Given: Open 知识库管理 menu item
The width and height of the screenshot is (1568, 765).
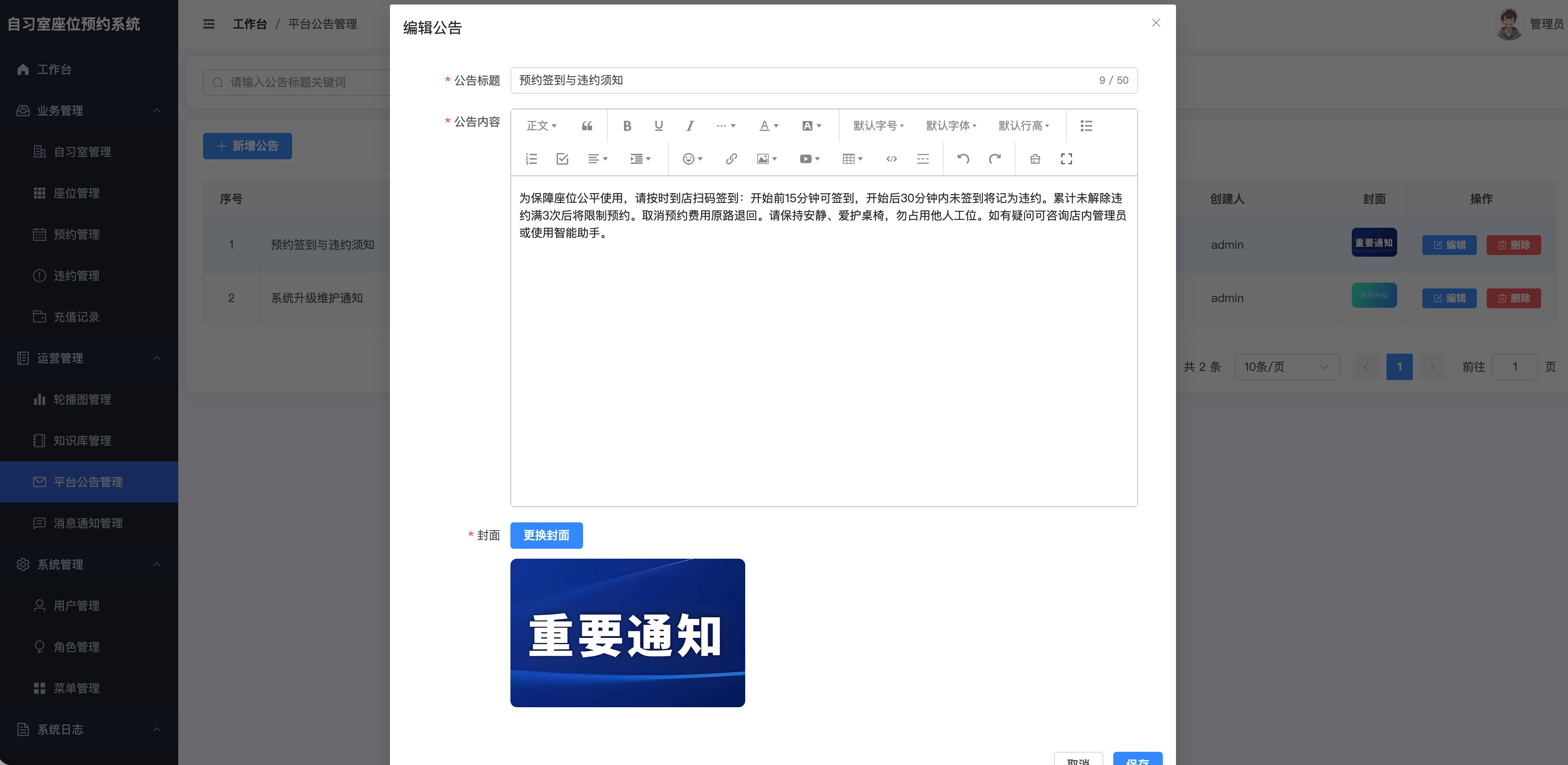Looking at the screenshot, I should (89, 441).
